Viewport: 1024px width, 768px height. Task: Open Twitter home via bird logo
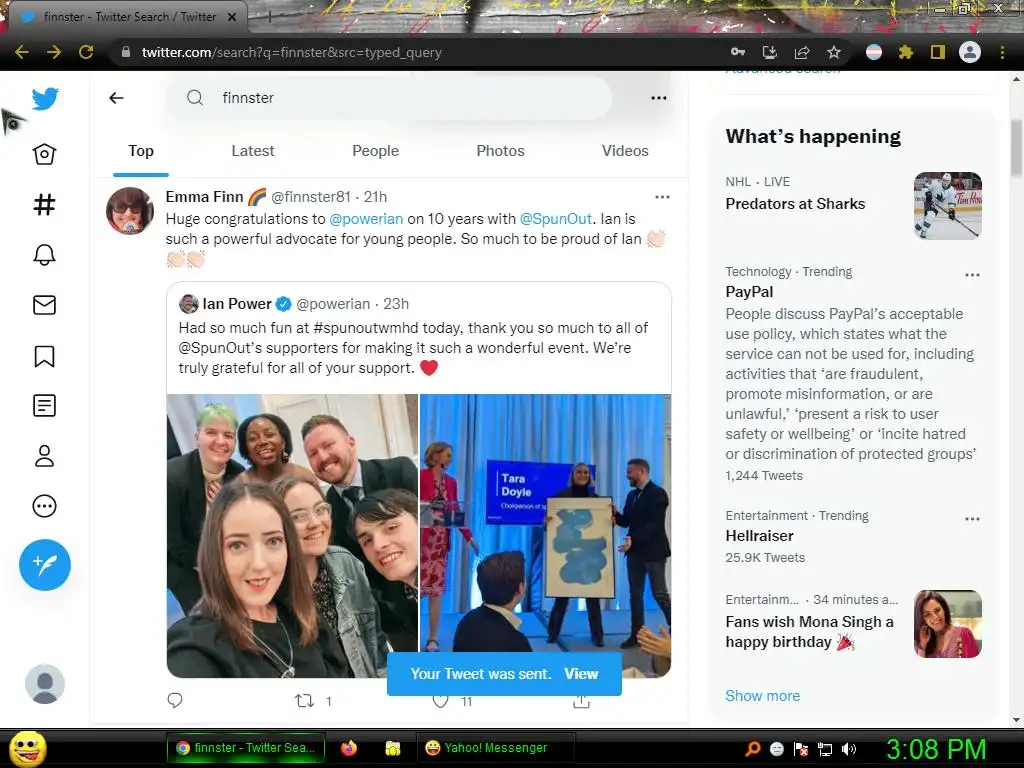click(44, 99)
